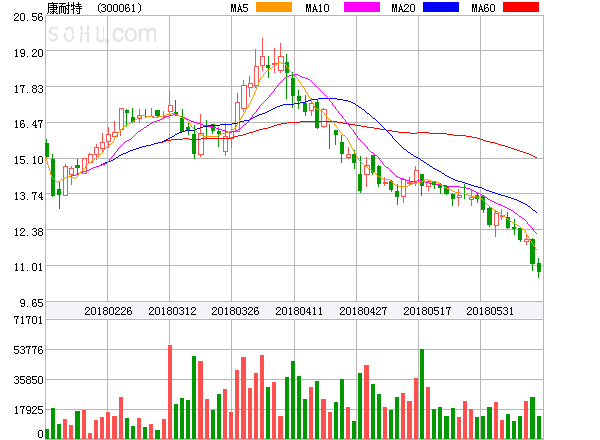600x440 pixels.
Task: Click the 71701 volume axis label
Action: (29, 320)
